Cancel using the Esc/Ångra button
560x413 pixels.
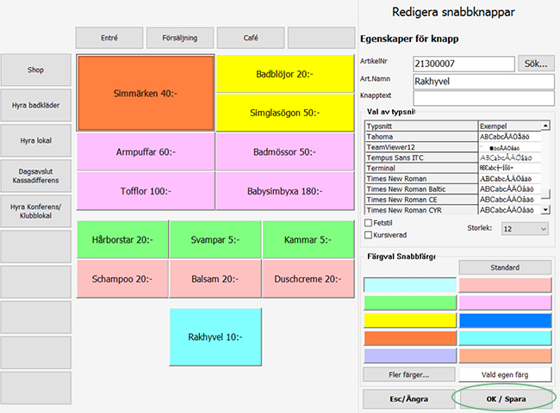(409, 399)
